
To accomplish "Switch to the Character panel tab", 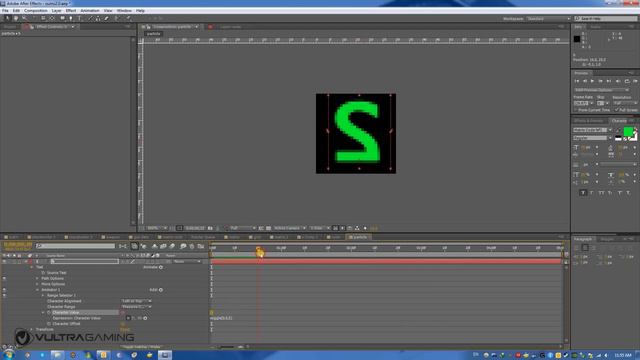I will 619,121.
